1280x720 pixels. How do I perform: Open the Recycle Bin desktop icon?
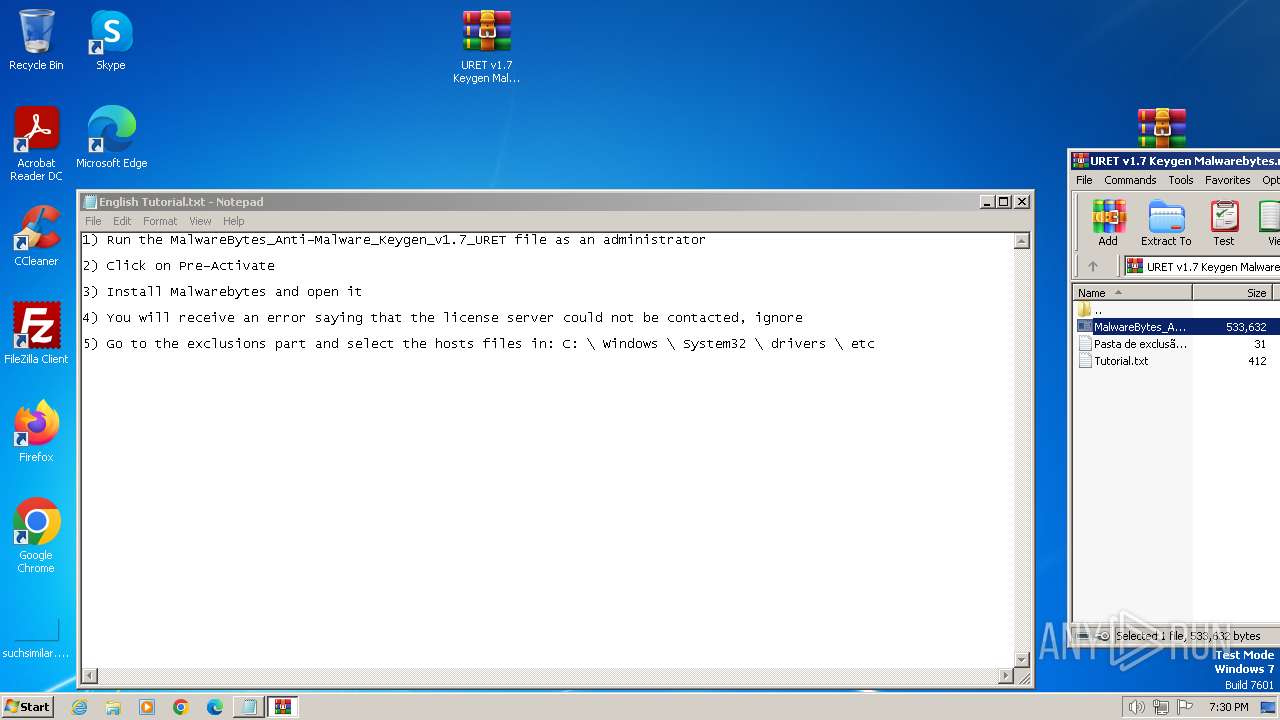pyautogui.click(x=36, y=41)
